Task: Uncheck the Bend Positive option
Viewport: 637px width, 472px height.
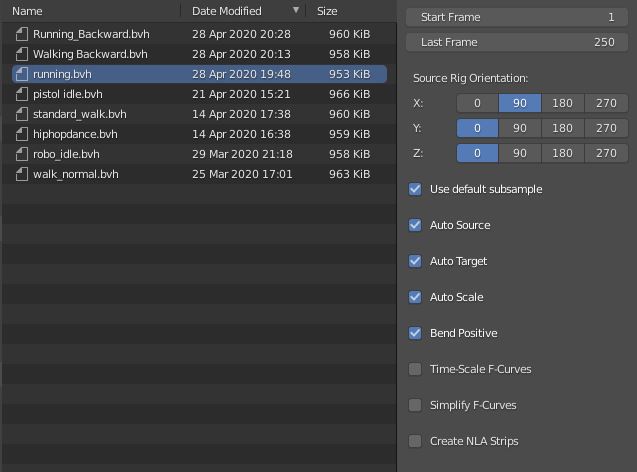Action: click(x=415, y=333)
